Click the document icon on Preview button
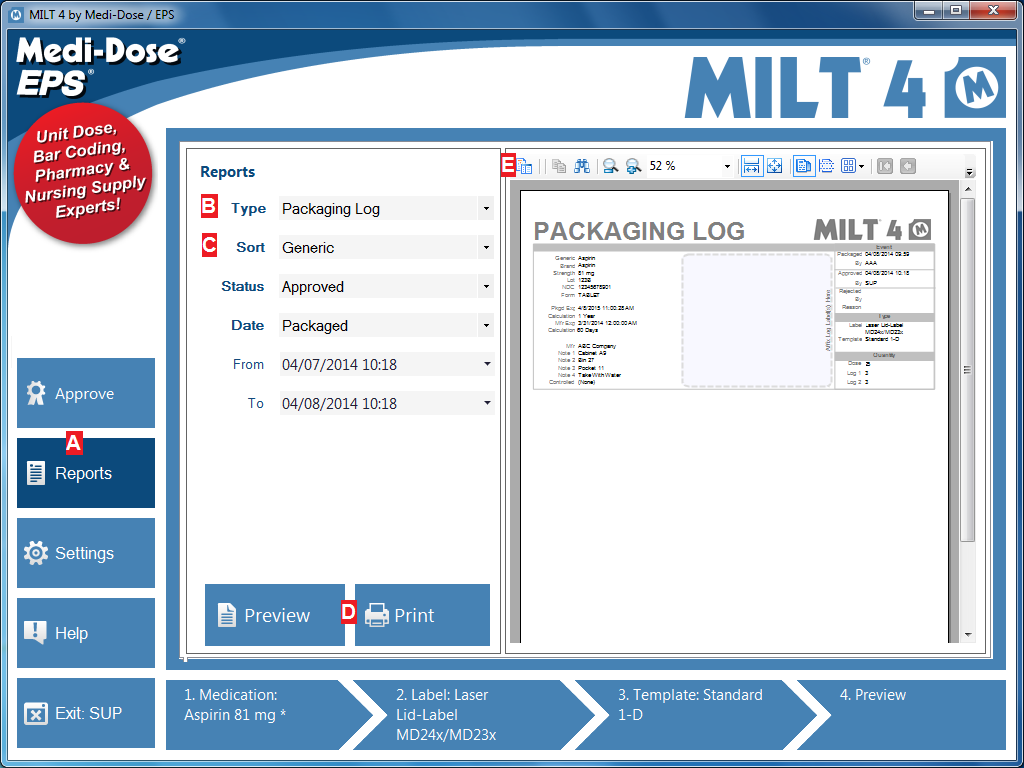This screenshot has width=1024, height=768. 227,615
